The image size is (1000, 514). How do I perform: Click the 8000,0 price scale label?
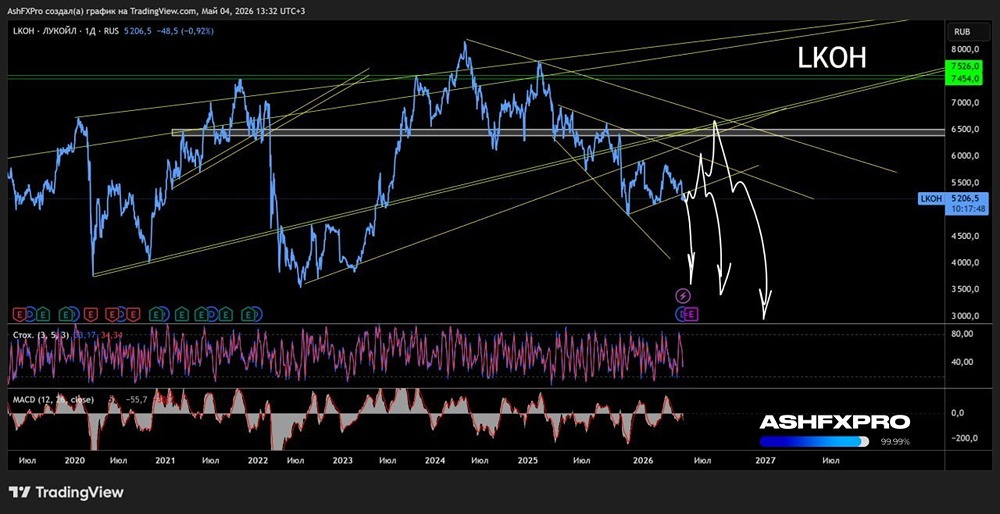[964, 49]
